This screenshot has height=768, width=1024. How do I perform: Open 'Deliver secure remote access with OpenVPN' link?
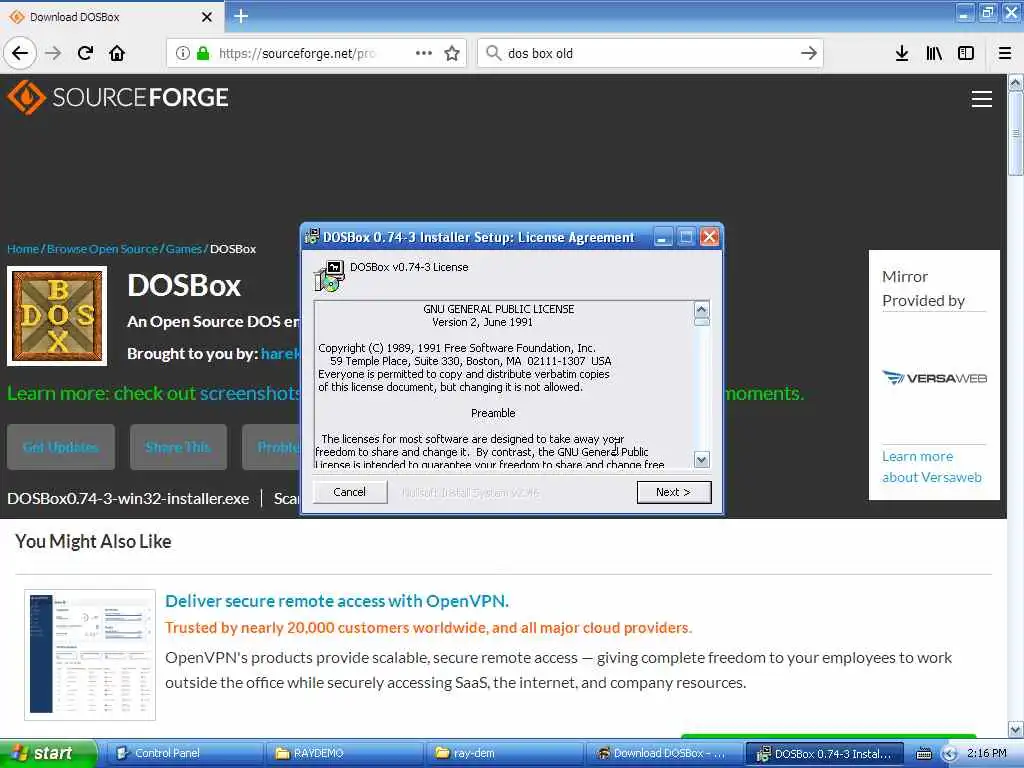pyautogui.click(x=337, y=601)
